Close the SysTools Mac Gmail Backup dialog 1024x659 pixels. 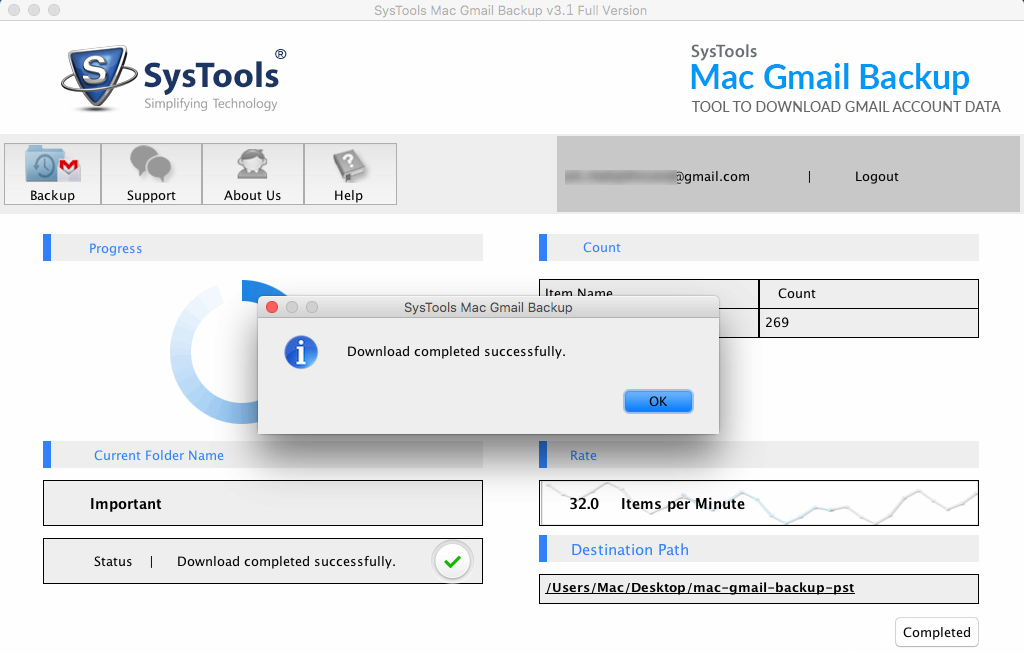click(x=272, y=307)
